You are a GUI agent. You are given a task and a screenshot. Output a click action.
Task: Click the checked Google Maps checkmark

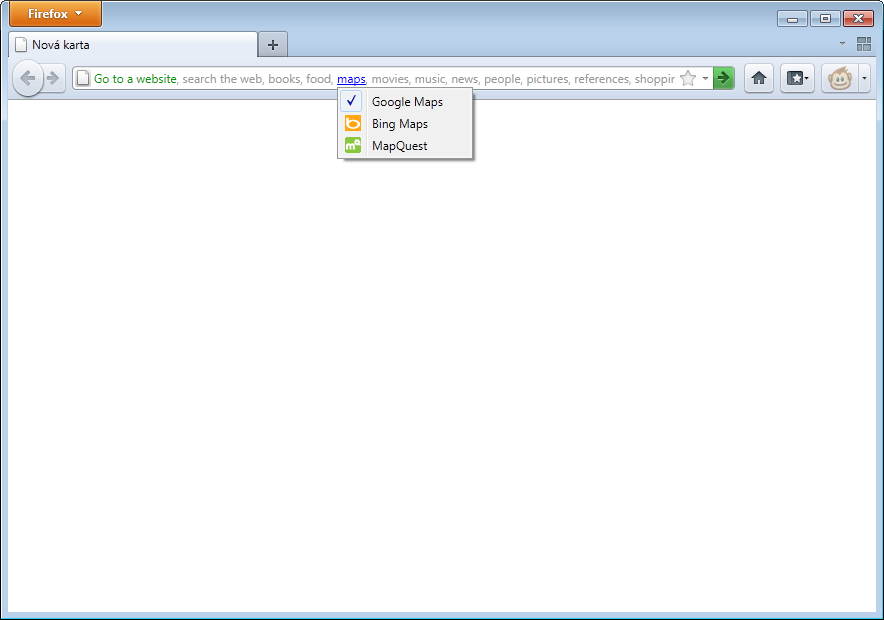click(x=352, y=102)
